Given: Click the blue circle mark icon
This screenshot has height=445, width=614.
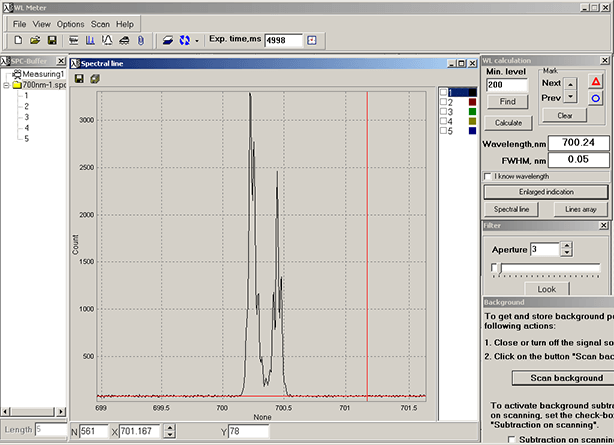Looking at the screenshot, I should [x=596, y=97].
